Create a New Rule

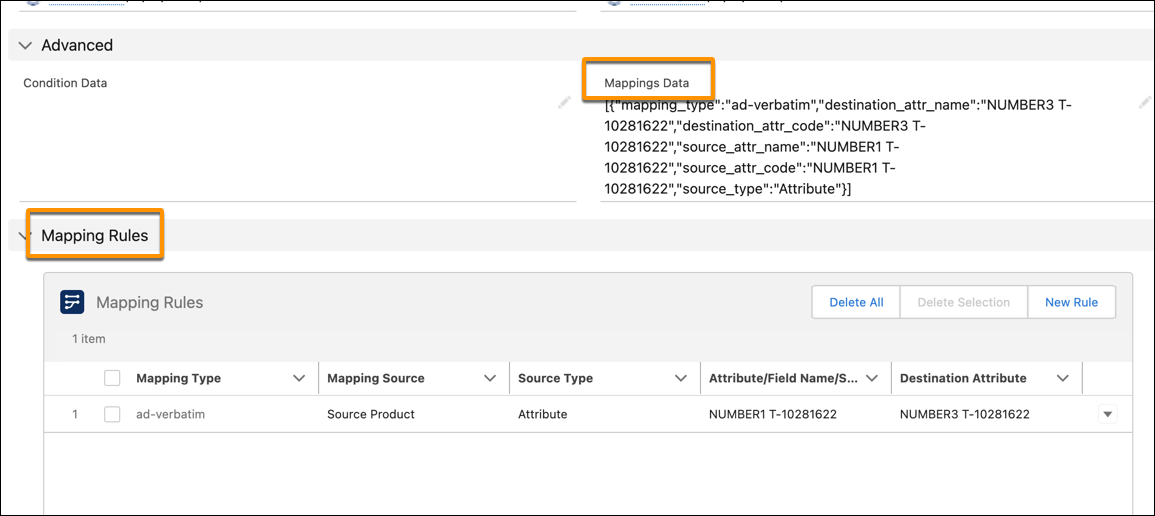1071,302
